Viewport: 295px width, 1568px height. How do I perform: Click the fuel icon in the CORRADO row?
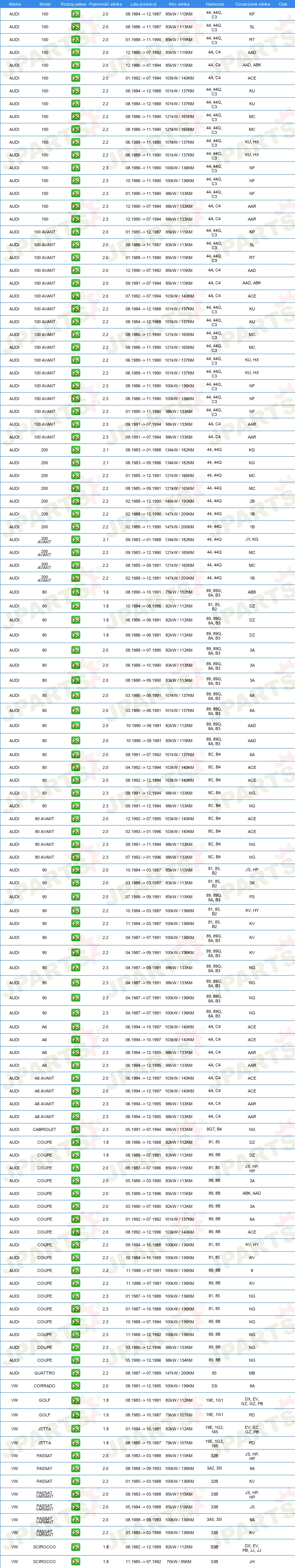(75, 1385)
